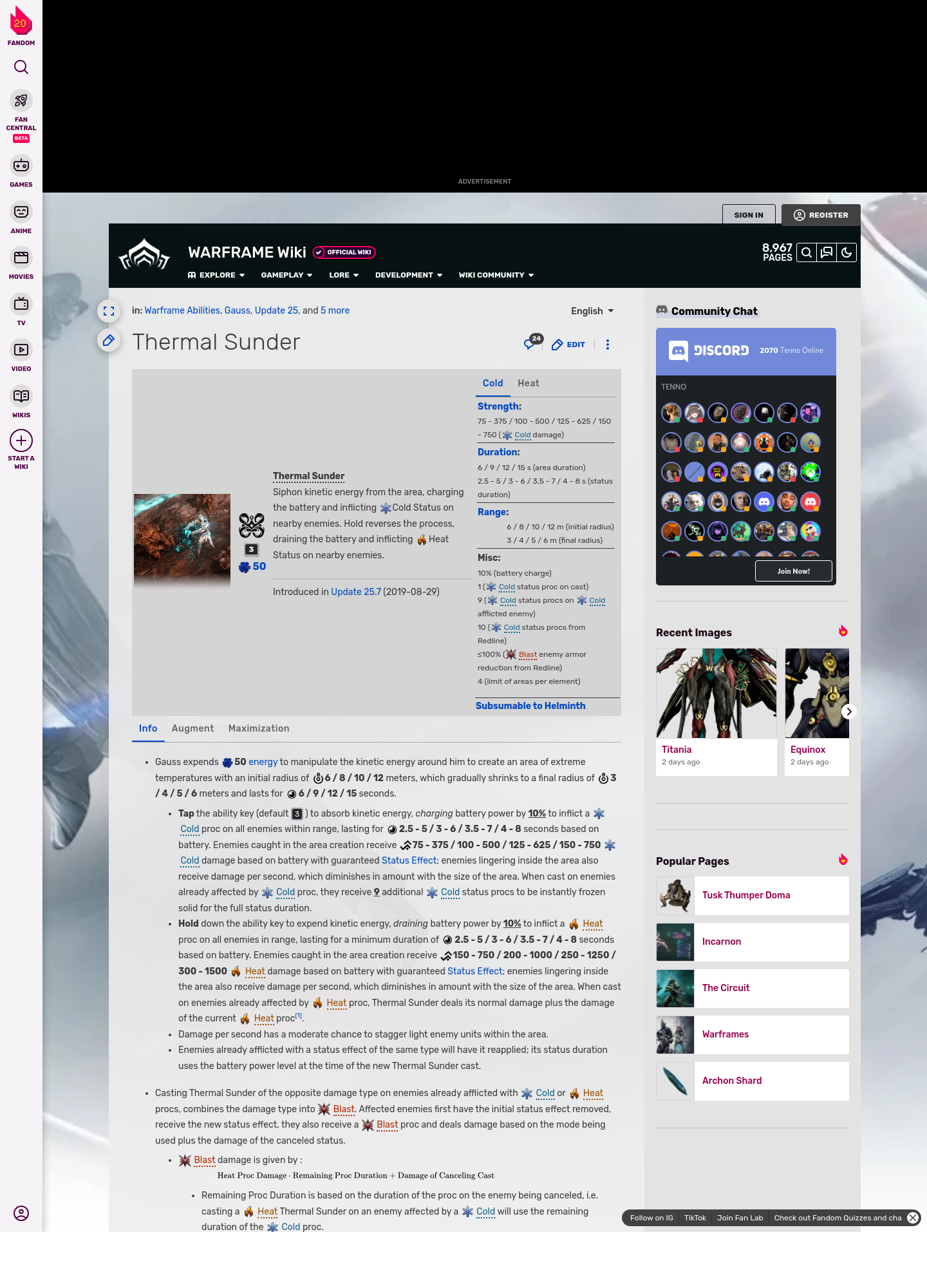The image size is (927, 1288).
Task: Click the energy link in Info text
Action: pyautogui.click(x=263, y=762)
